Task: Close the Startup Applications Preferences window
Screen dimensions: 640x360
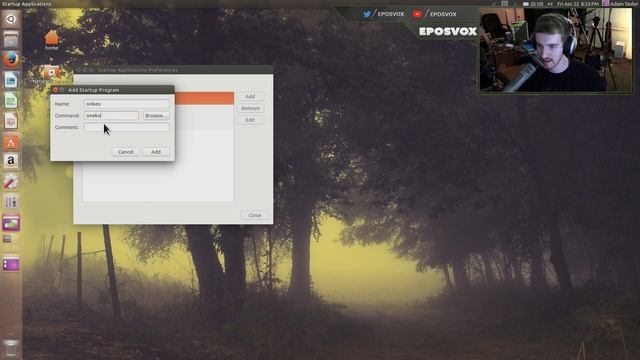Action: pyautogui.click(x=254, y=215)
